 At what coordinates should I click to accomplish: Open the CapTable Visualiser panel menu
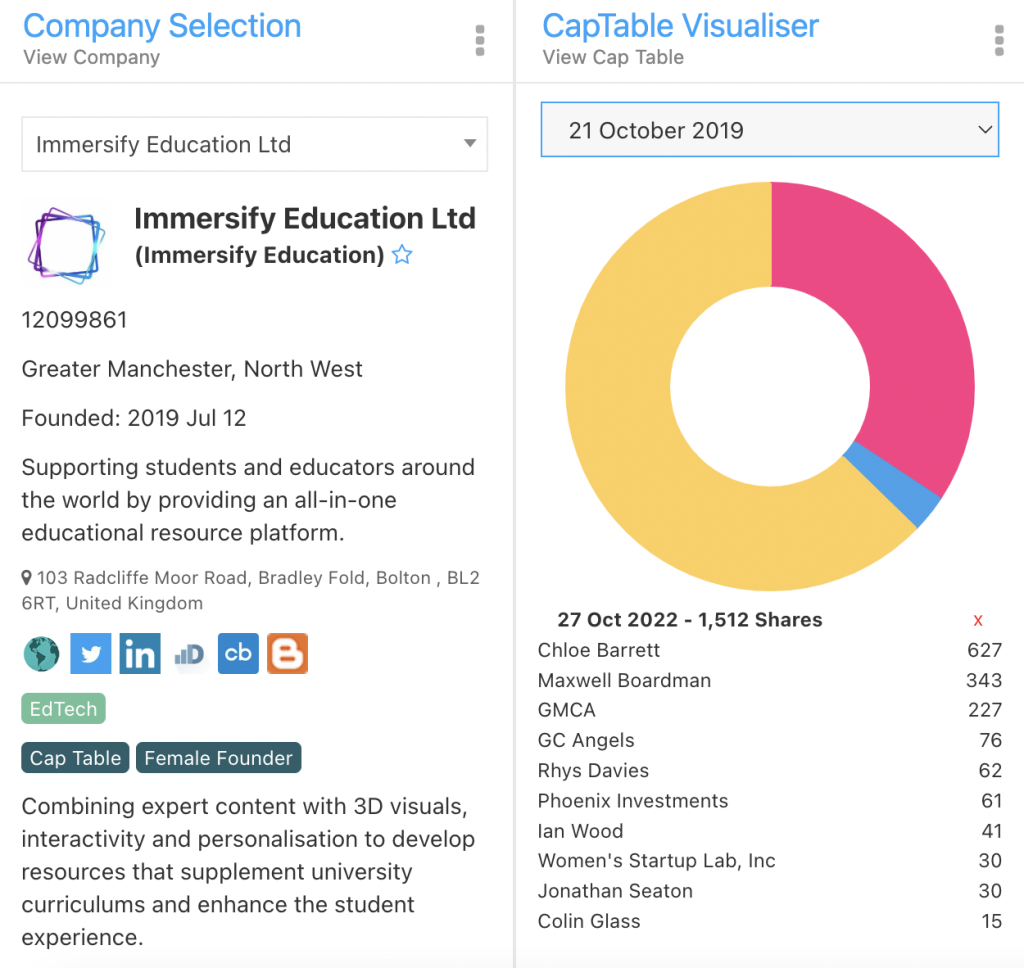coord(998,40)
